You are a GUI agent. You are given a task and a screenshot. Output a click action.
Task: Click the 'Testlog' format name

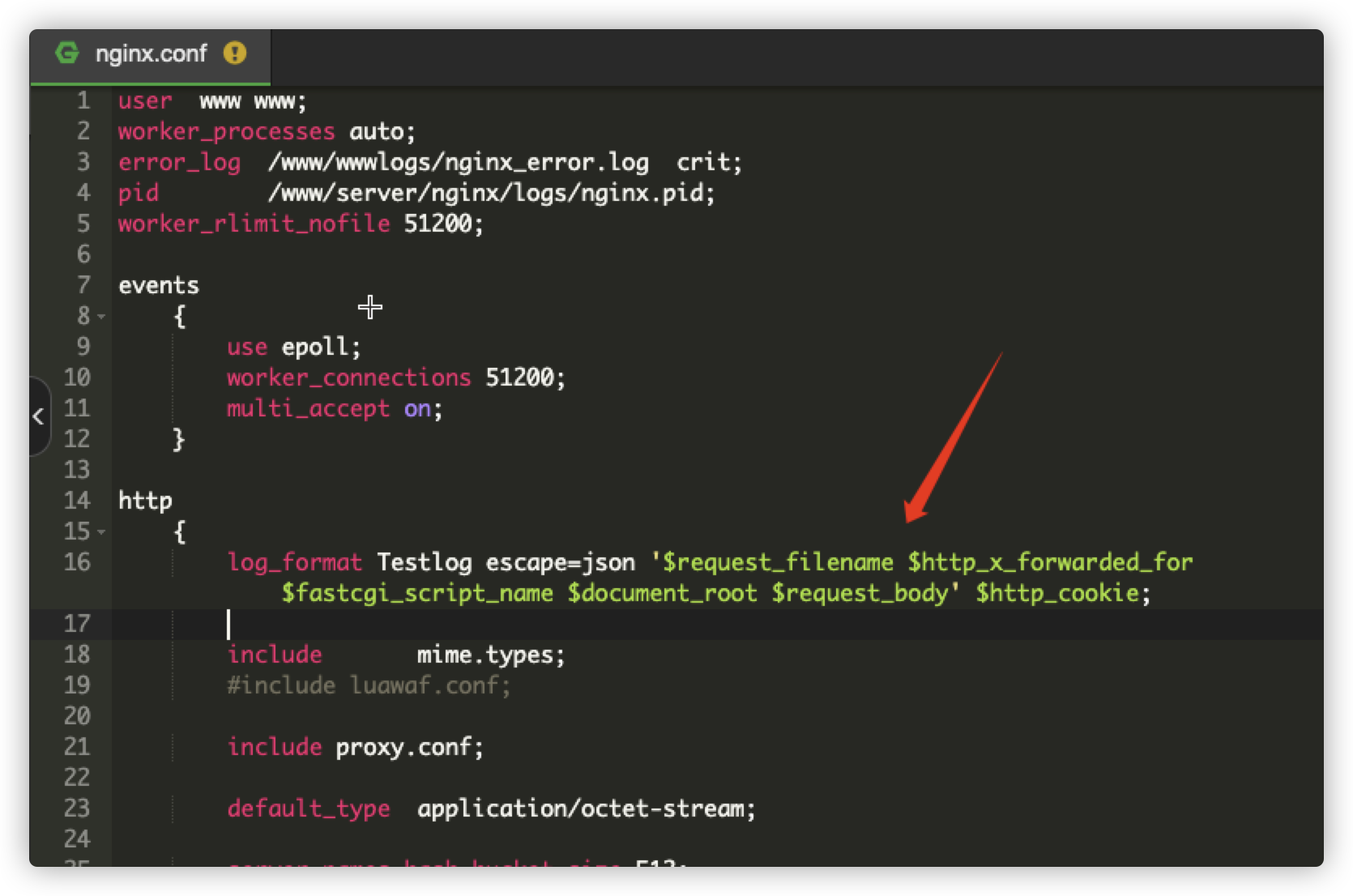point(425,562)
